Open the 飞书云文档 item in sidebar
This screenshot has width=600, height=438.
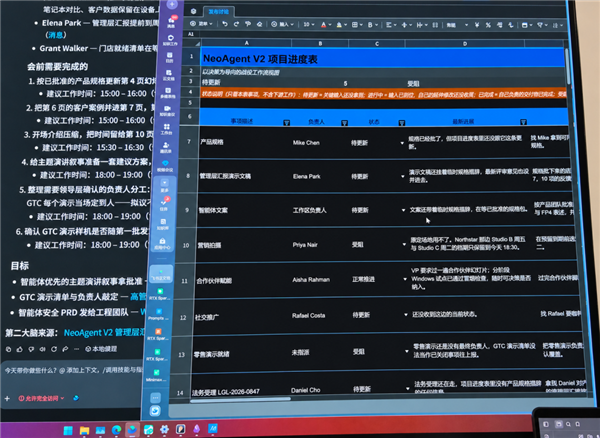click(x=161, y=274)
